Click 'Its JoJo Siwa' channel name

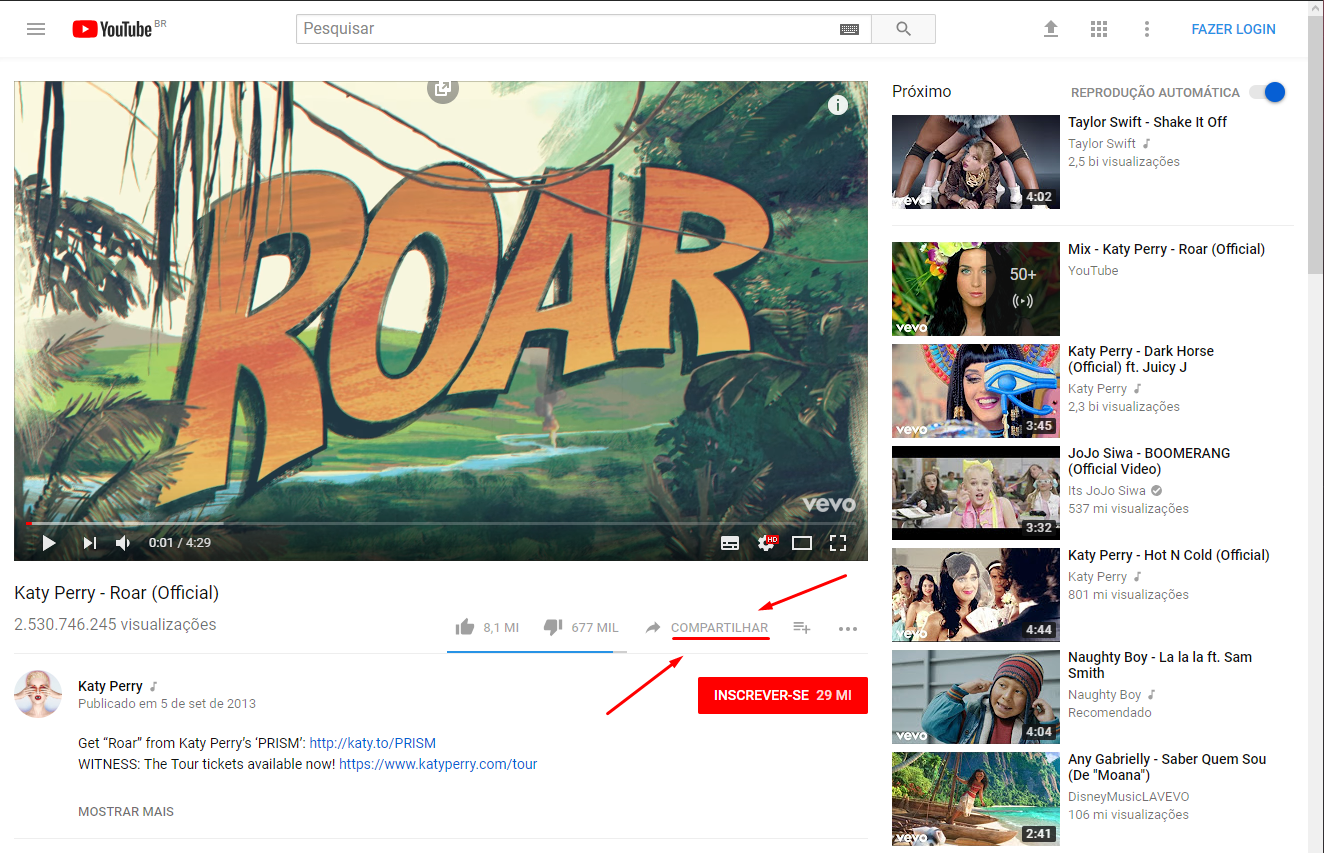tap(1107, 491)
